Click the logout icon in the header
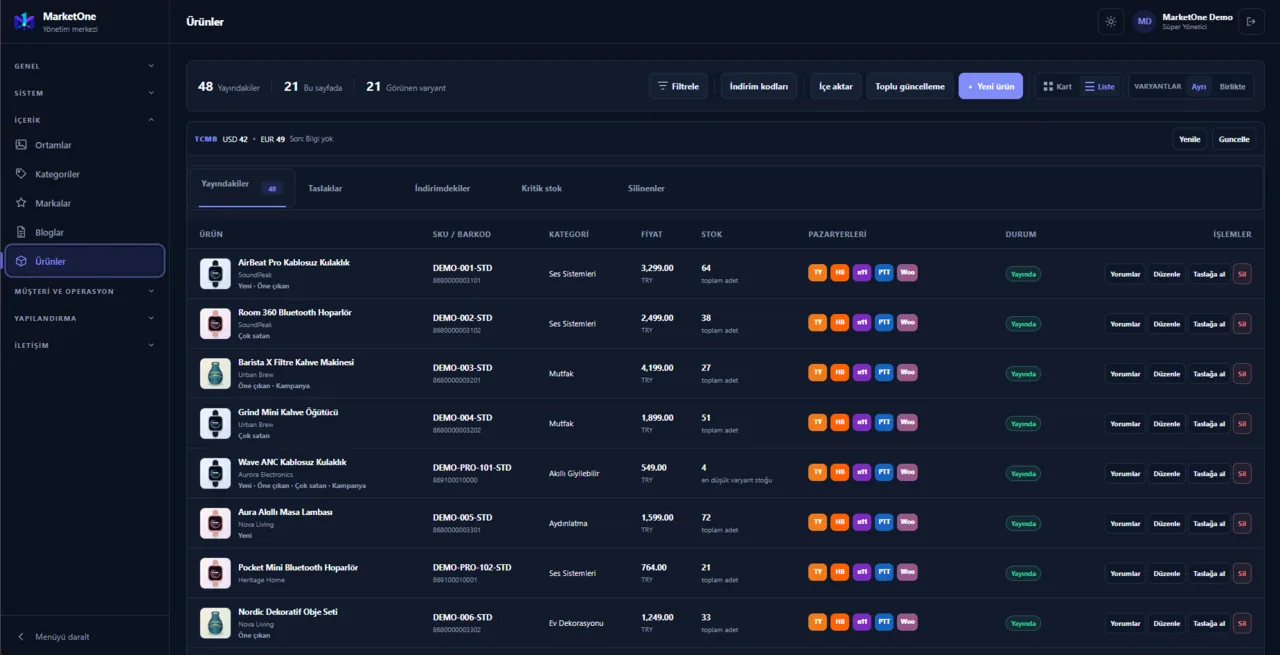Viewport: 1280px width, 655px height. coord(1251,21)
